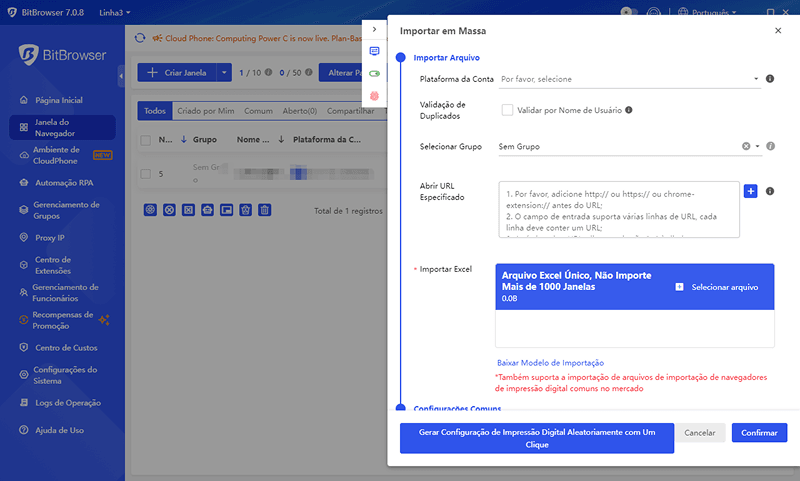Check the row 5 checkbox in table
The image size is (800, 481).
click(x=146, y=174)
